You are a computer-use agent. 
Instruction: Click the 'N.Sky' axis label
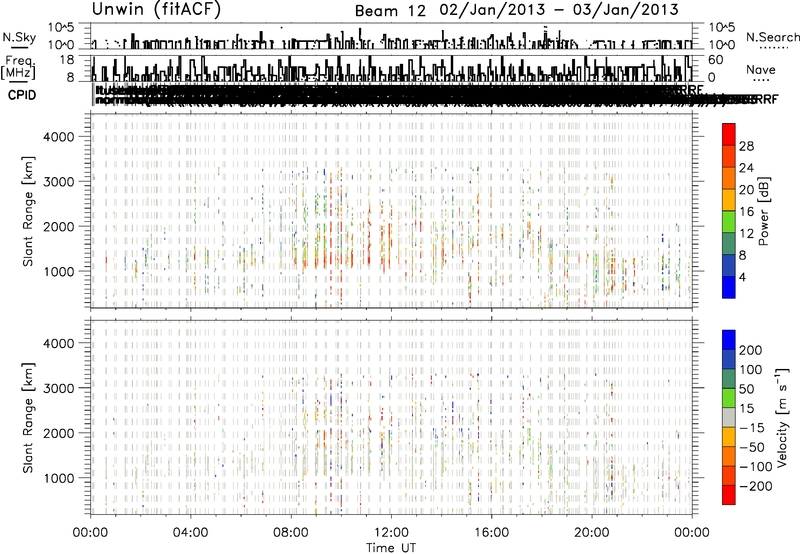click(19, 37)
